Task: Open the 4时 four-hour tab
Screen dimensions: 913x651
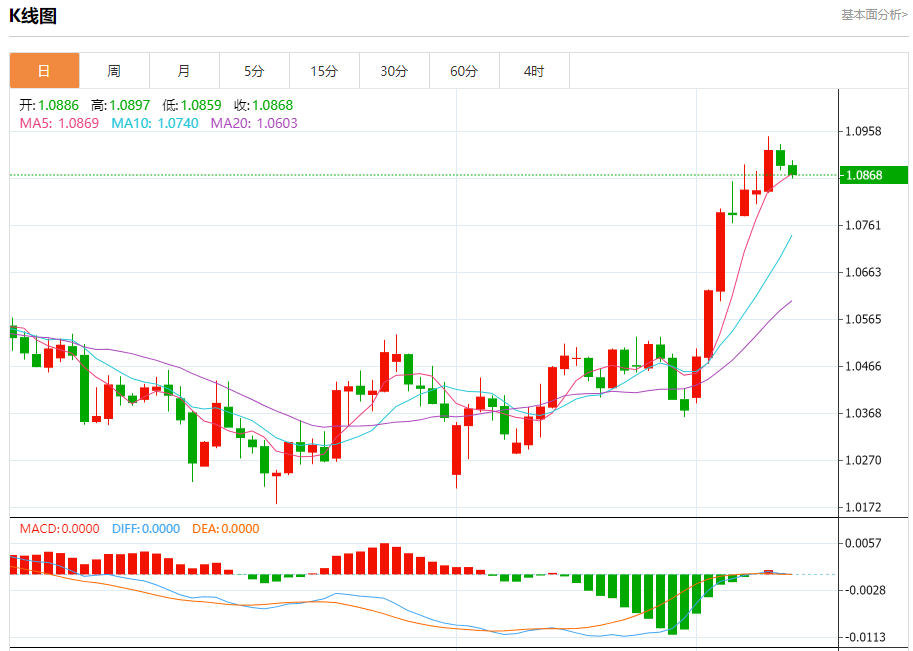Action: pos(534,71)
